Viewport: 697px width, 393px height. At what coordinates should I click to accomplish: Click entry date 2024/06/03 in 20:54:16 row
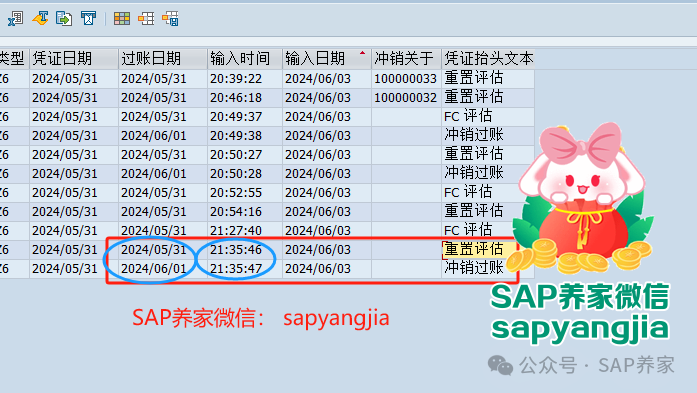tap(327, 212)
